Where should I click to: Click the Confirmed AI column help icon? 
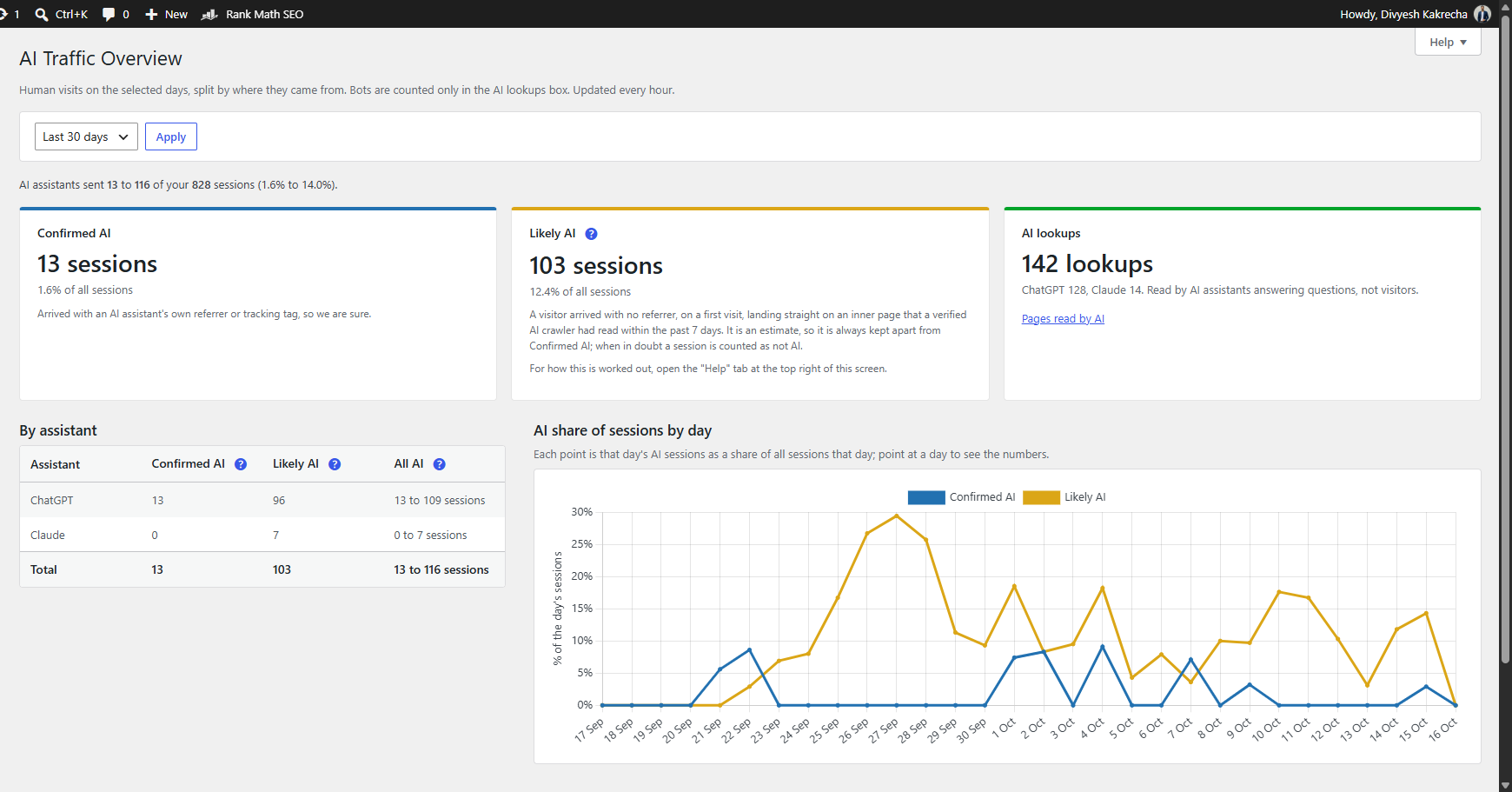[241, 464]
